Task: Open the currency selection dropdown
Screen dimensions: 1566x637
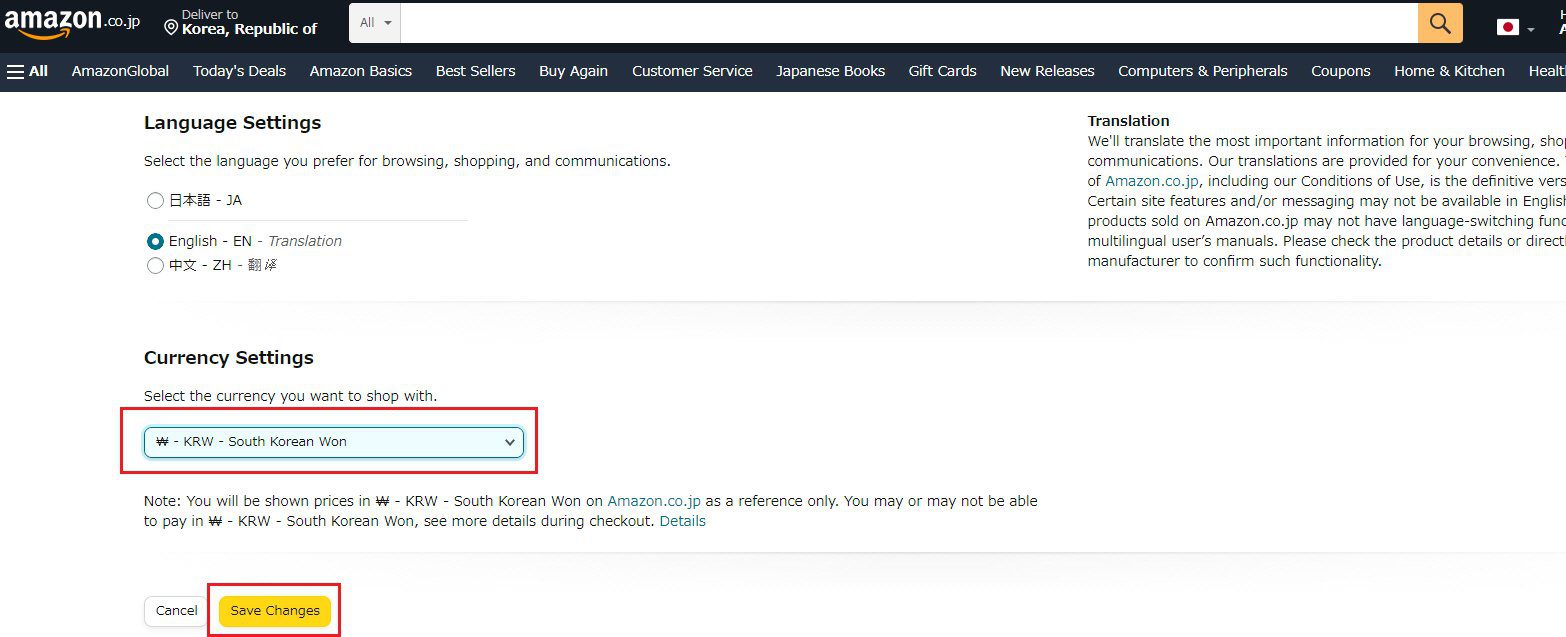Action: 334,442
